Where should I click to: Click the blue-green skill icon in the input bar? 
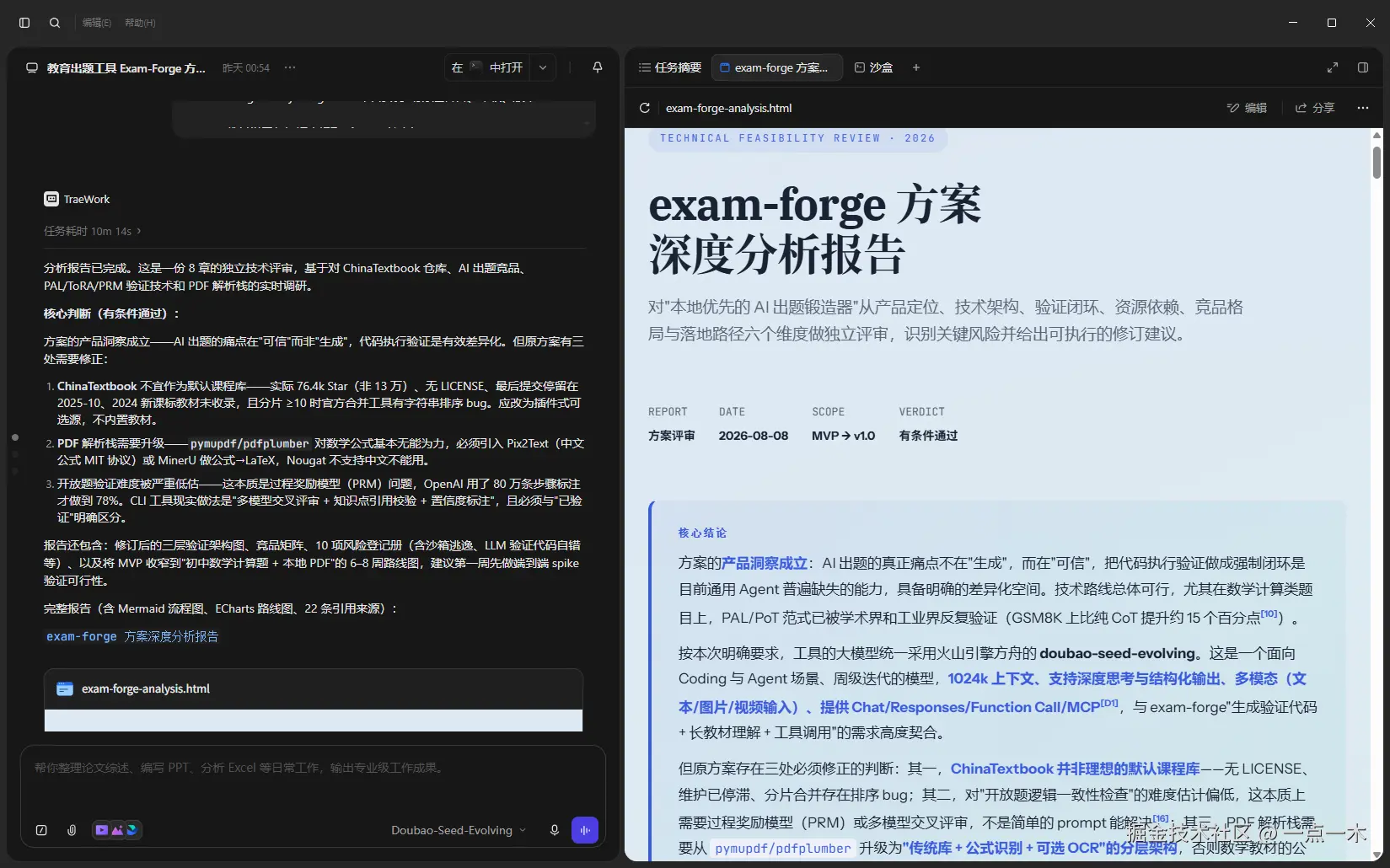tap(131, 830)
